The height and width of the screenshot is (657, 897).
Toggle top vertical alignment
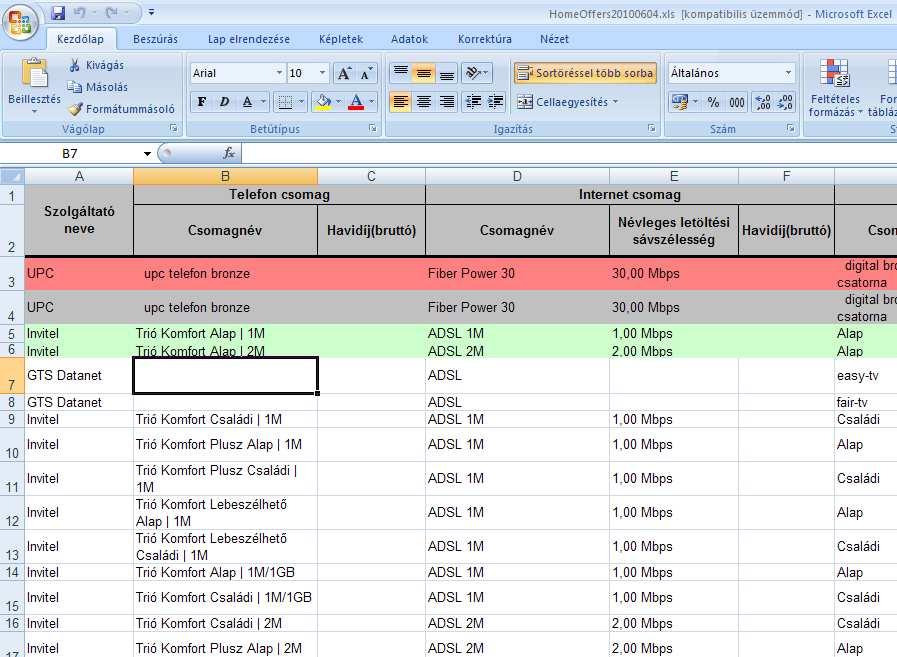pos(400,73)
